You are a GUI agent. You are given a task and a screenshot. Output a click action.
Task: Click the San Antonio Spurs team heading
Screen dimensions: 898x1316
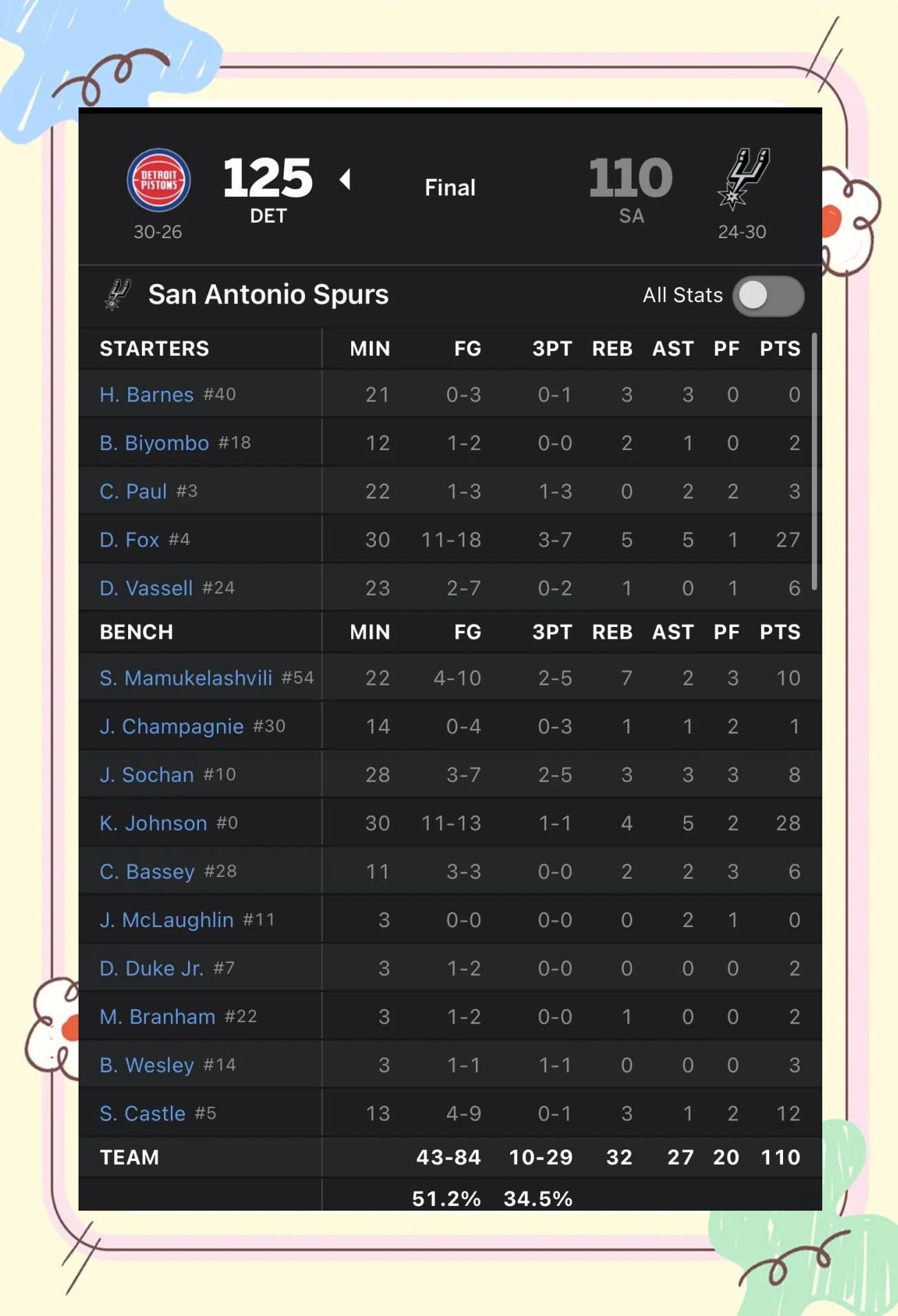click(x=269, y=295)
